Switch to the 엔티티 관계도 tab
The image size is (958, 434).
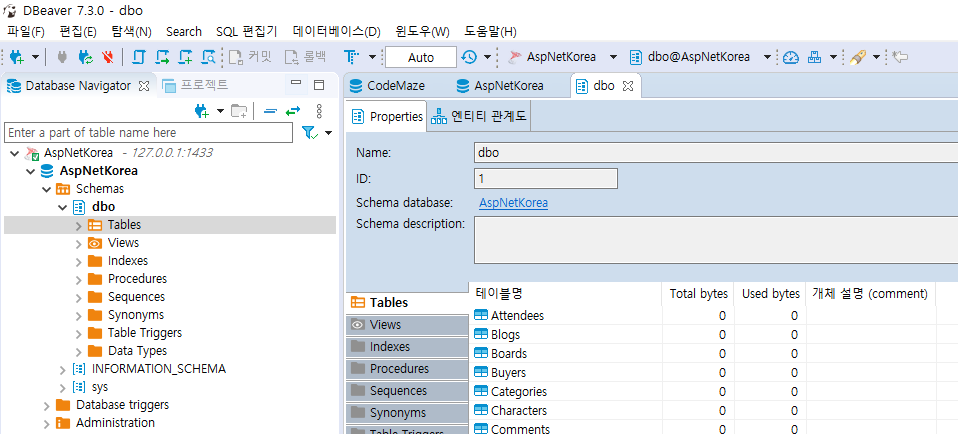[479, 116]
